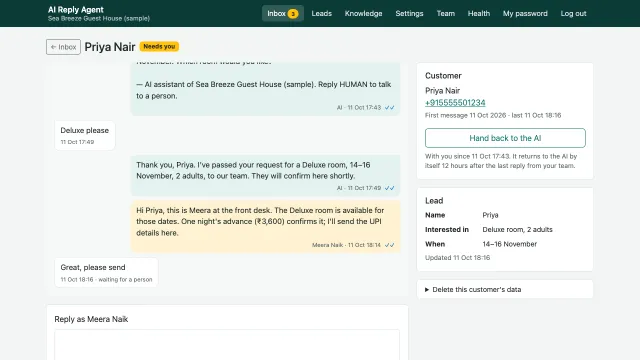Click the AI Reply Agent title
Viewport: 640px width, 360px height.
76,10
